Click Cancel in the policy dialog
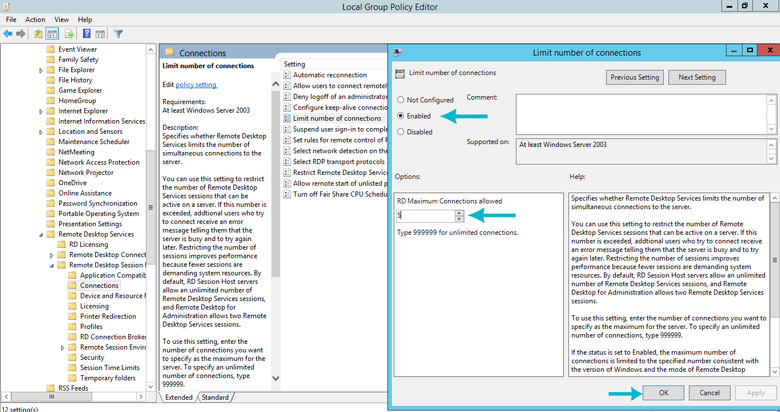The width and height of the screenshot is (780, 412). pos(709,393)
